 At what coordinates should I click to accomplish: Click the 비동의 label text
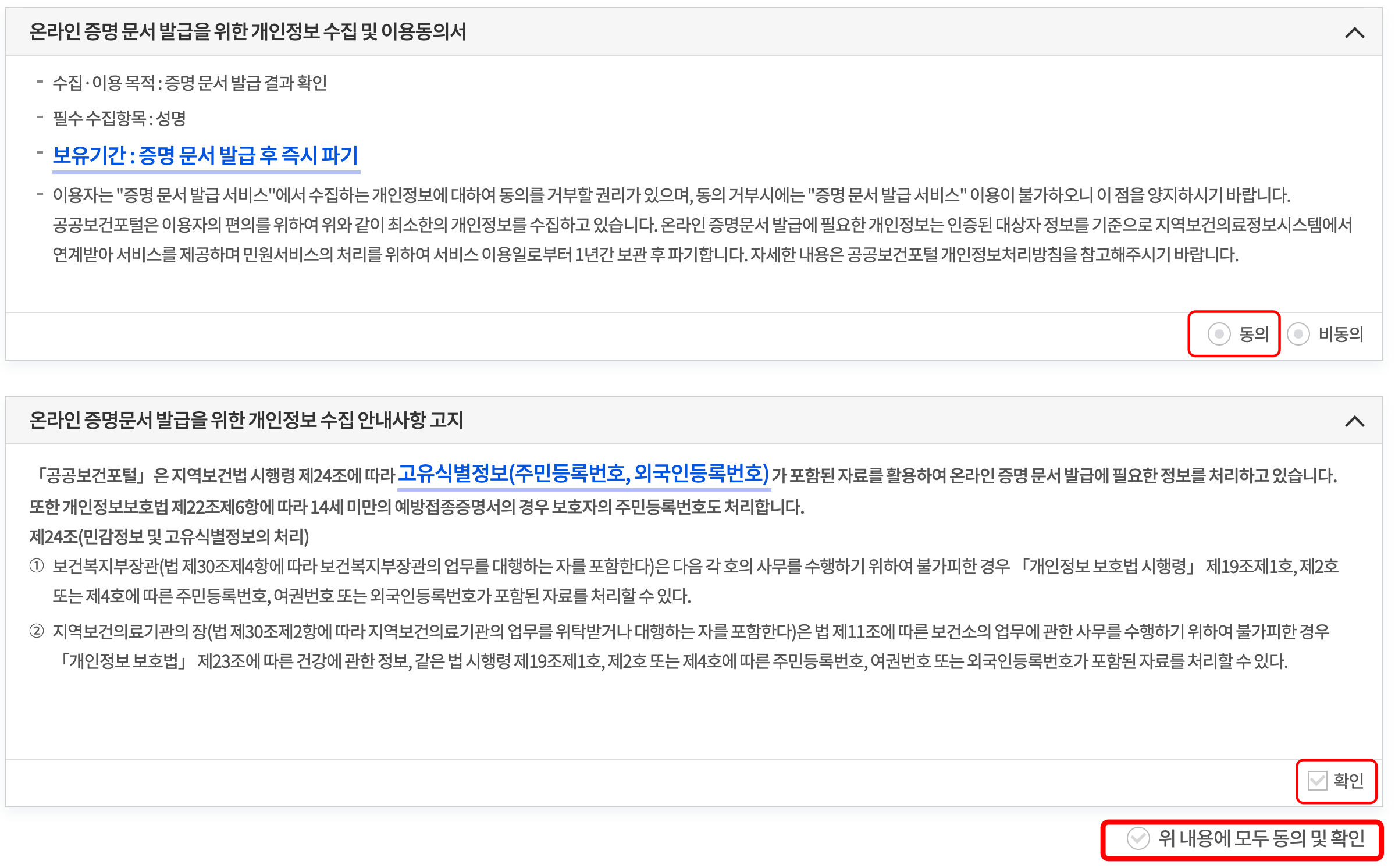point(1340,334)
